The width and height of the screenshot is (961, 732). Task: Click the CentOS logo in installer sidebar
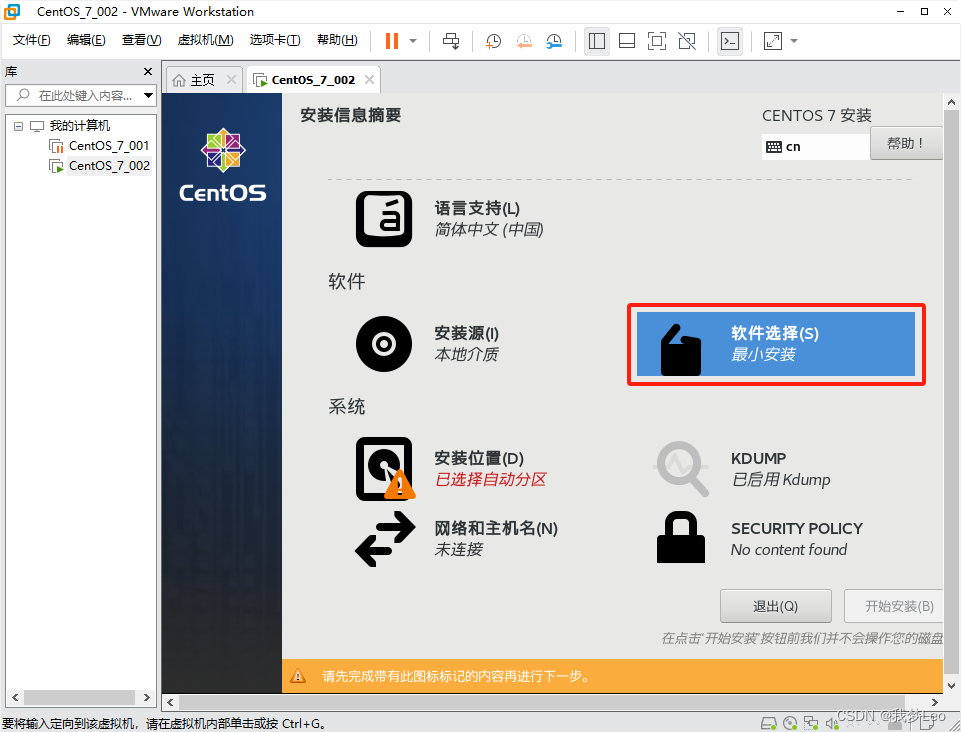click(223, 165)
